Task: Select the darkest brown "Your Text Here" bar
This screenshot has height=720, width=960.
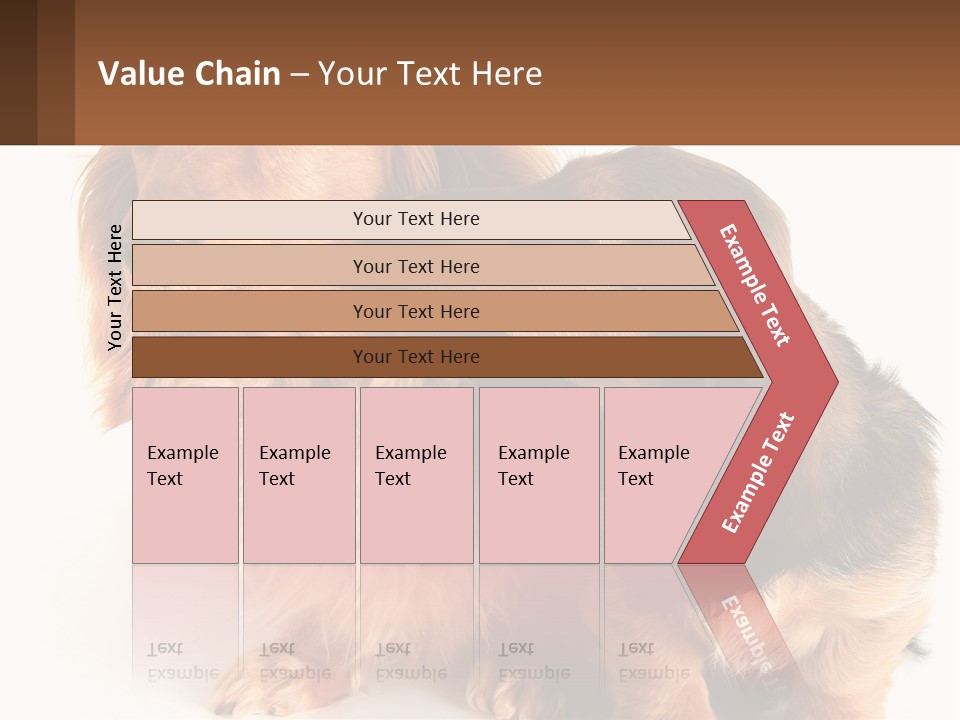Action: tap(415, 357)
